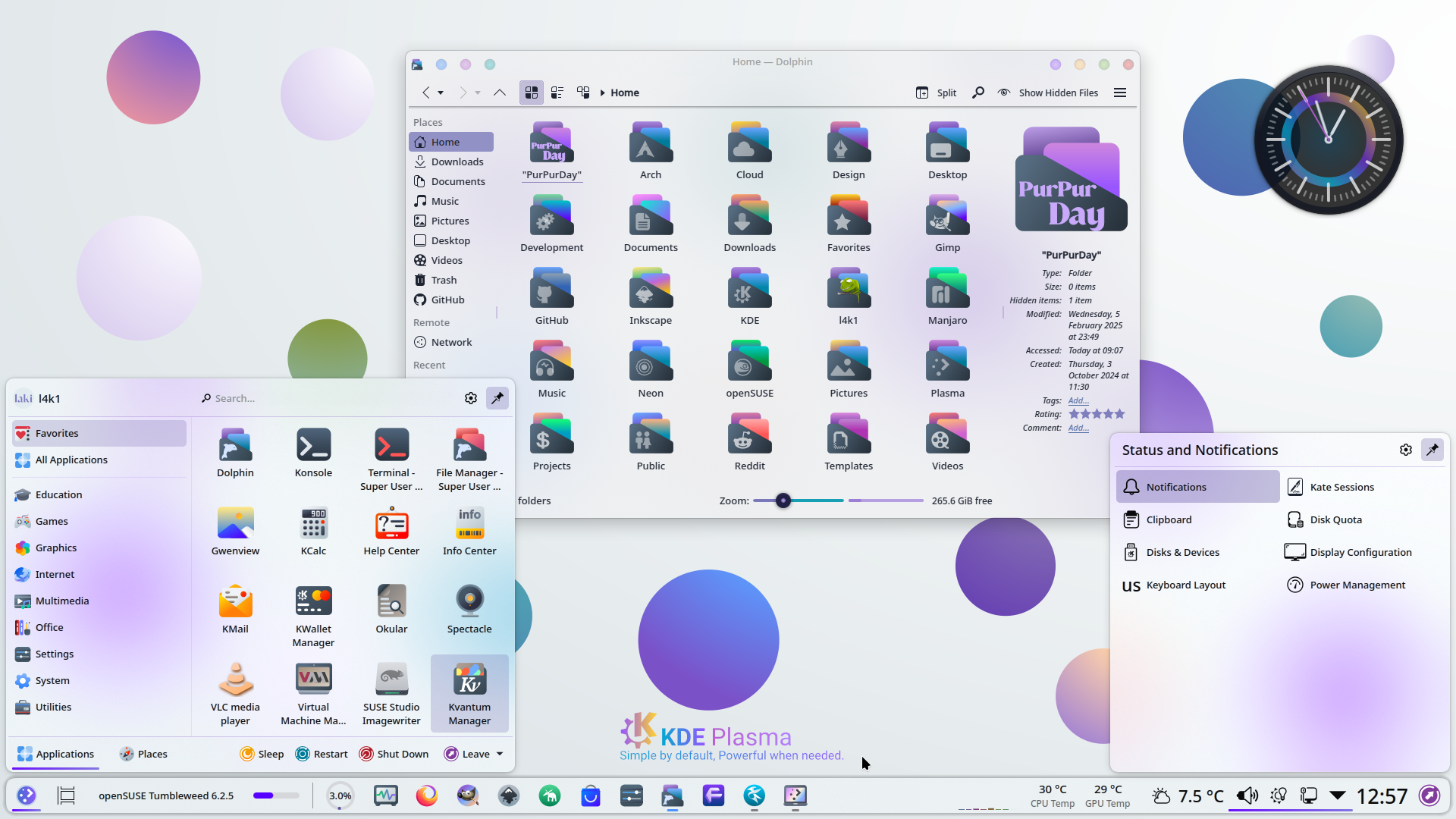Toggle Split view in Dolphin
Image resolution: width=1456 pixels, height=819 pixels.
point(937,93)
